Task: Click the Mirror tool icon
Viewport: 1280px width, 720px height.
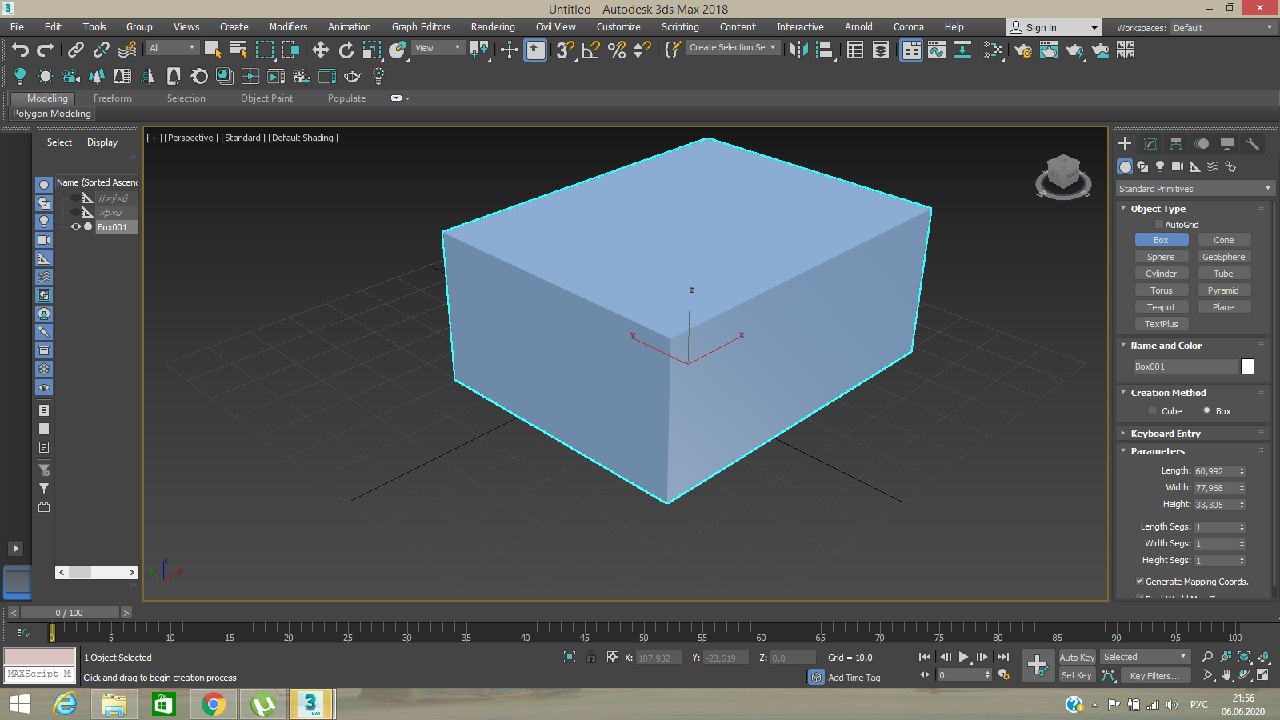Action: [797, 50]
